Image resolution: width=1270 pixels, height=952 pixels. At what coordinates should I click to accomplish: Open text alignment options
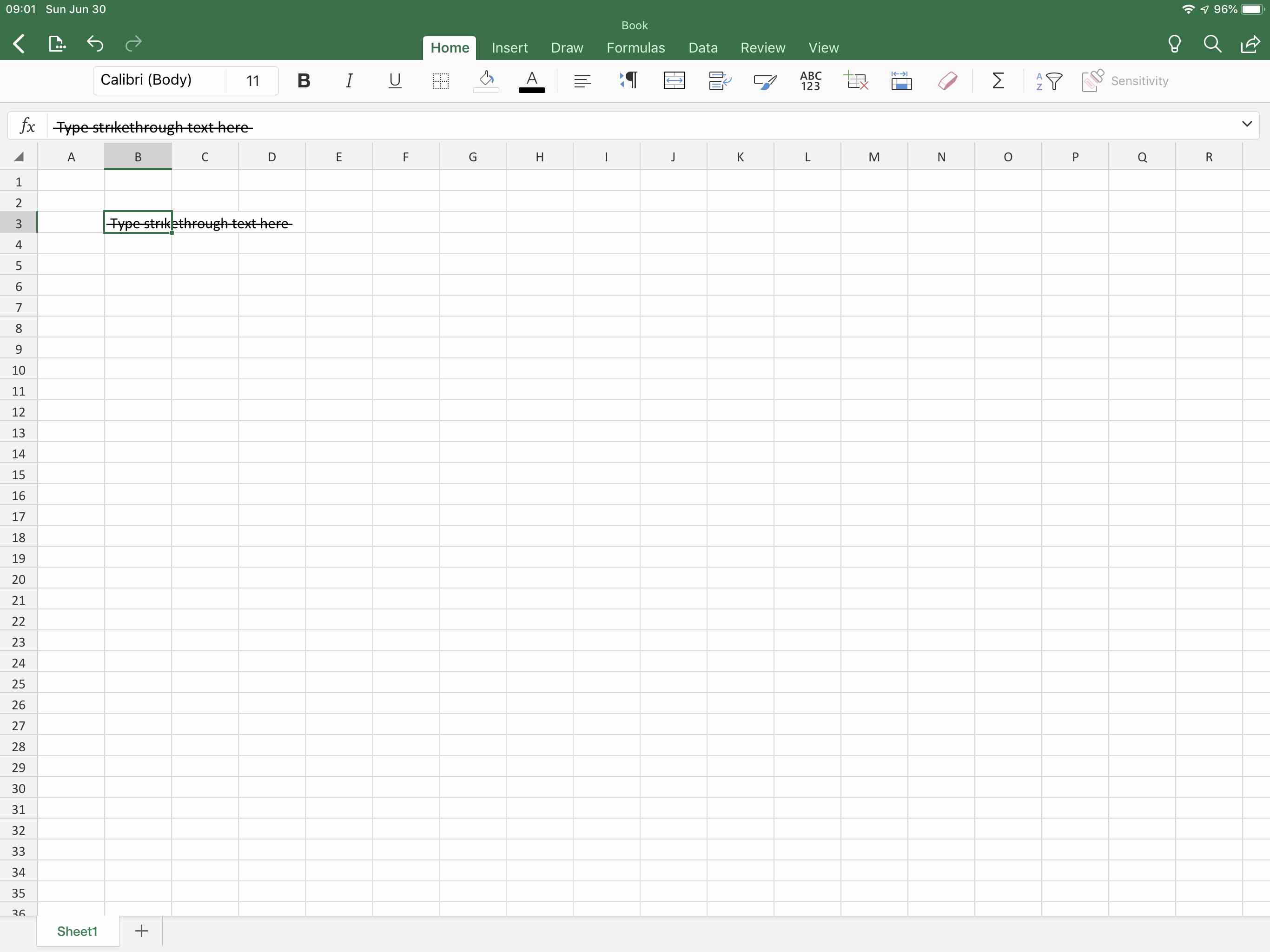582,81
